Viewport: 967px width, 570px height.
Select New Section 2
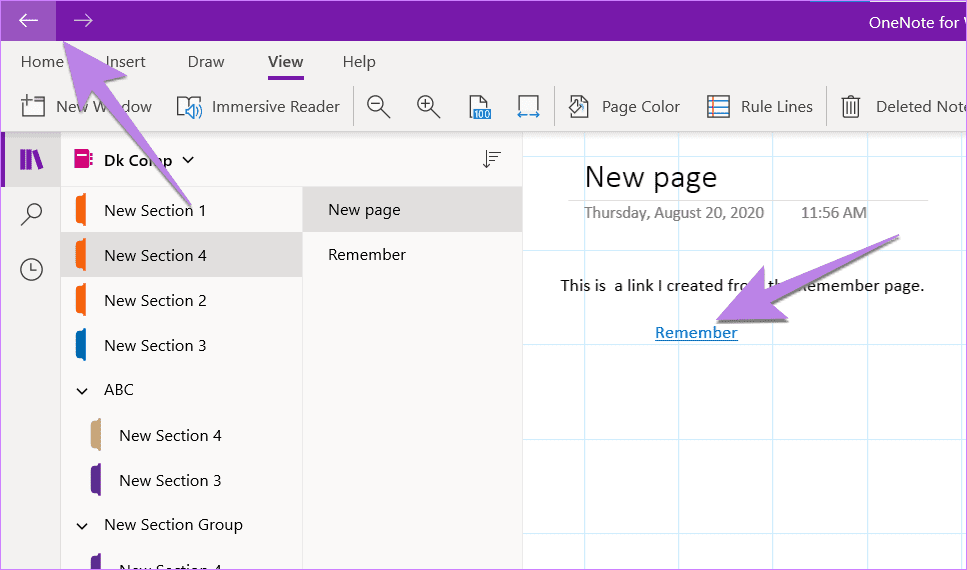pyautogui.click(x=181, y=300)
